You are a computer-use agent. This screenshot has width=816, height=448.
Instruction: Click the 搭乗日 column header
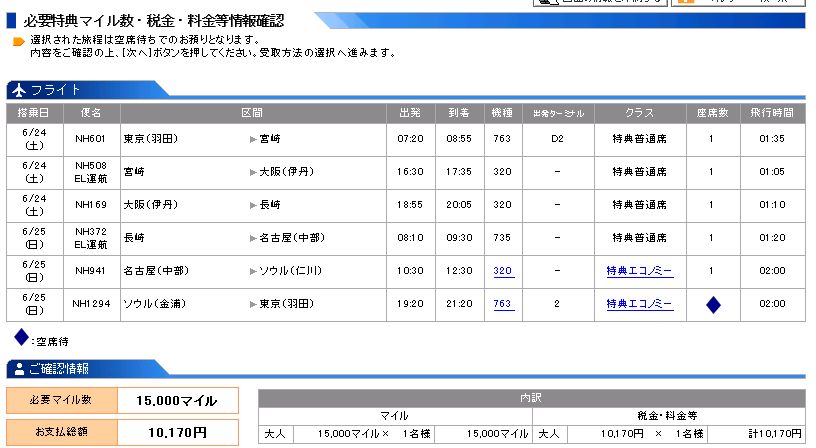[34, 112]
